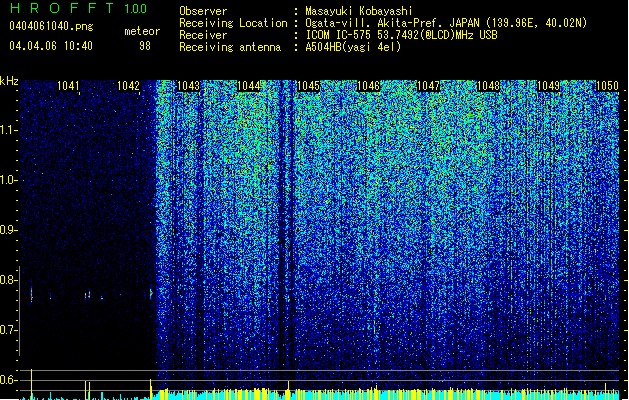The width and height of the screenshot is (629, 400).
Task: Click the HROFFT 1.0.0 title text
Action: coord(78,8)
